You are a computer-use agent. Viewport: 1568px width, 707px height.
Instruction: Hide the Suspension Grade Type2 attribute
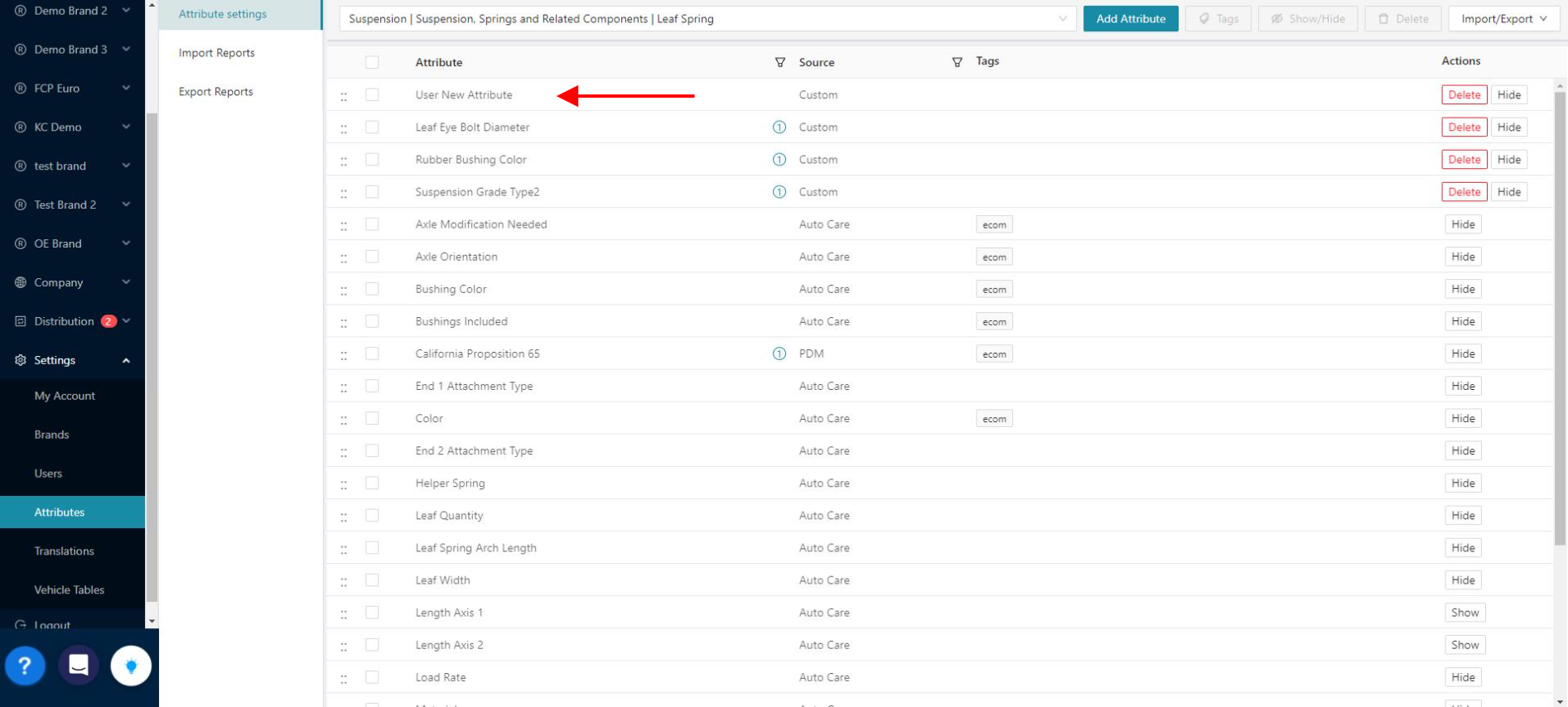[1509, 192]
